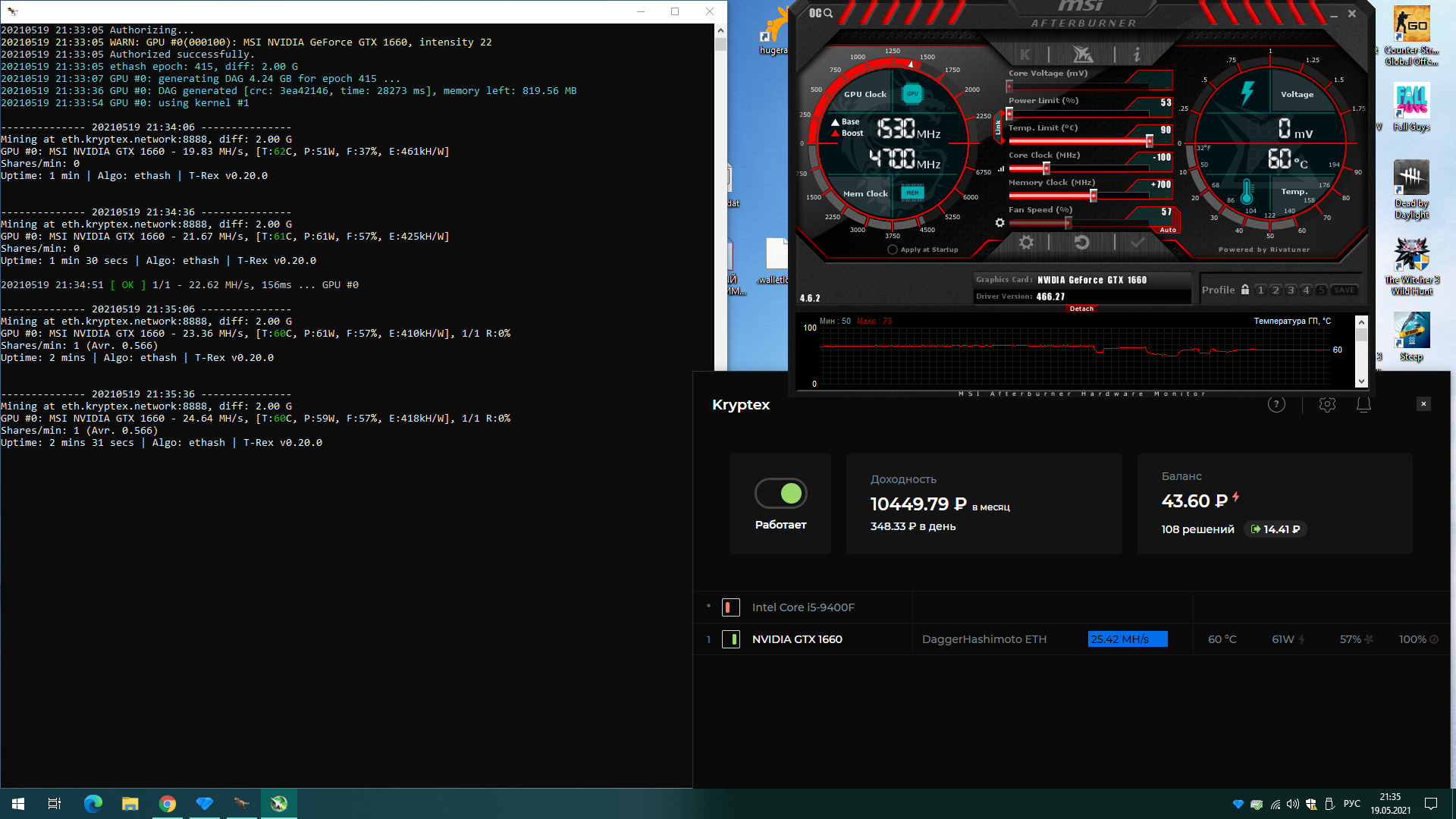Open Dead by Daylight desktop shortcut
Viewport: 1456px width, 819px height.
click(1411, 190)
